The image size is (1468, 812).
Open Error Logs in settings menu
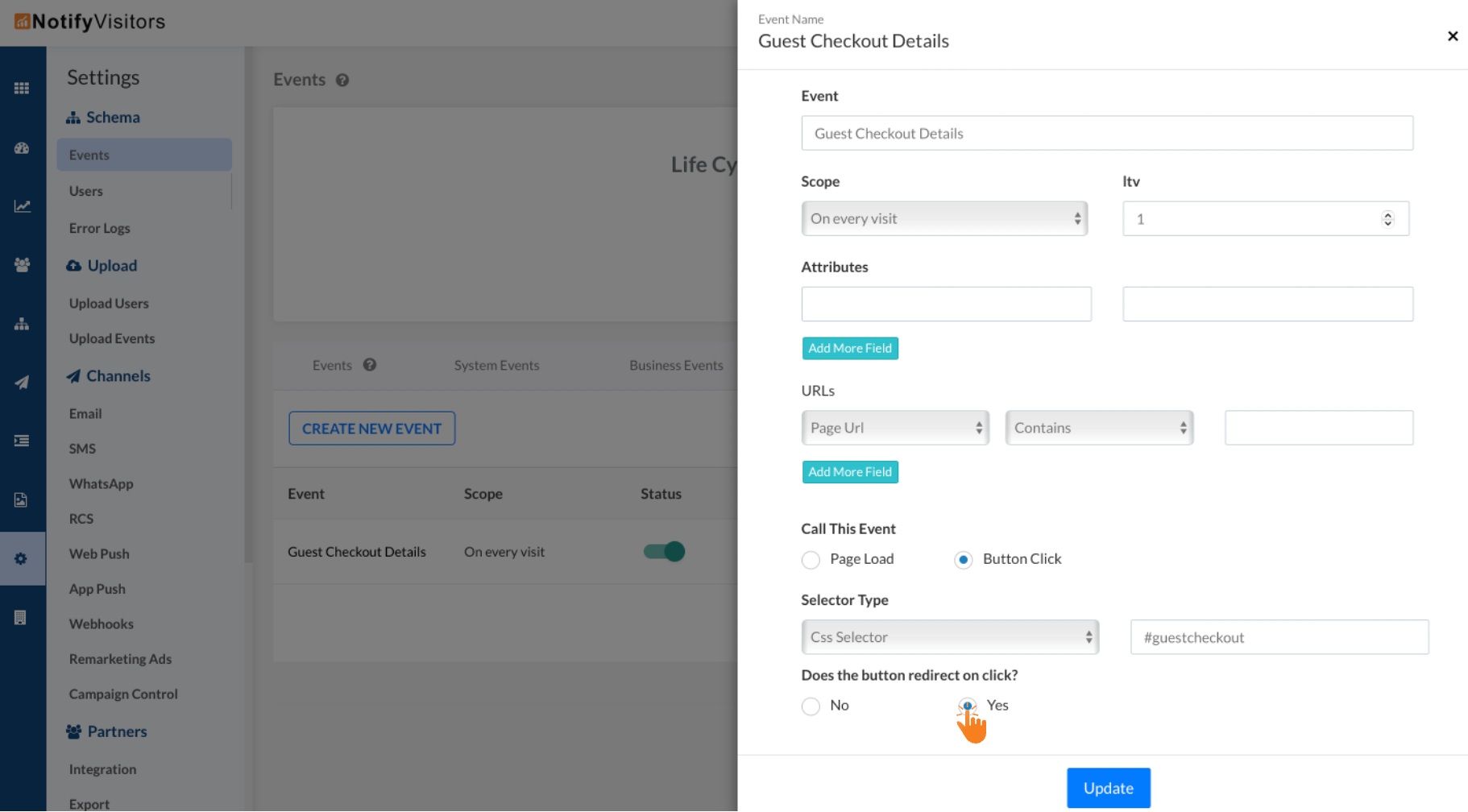point(100,229)
